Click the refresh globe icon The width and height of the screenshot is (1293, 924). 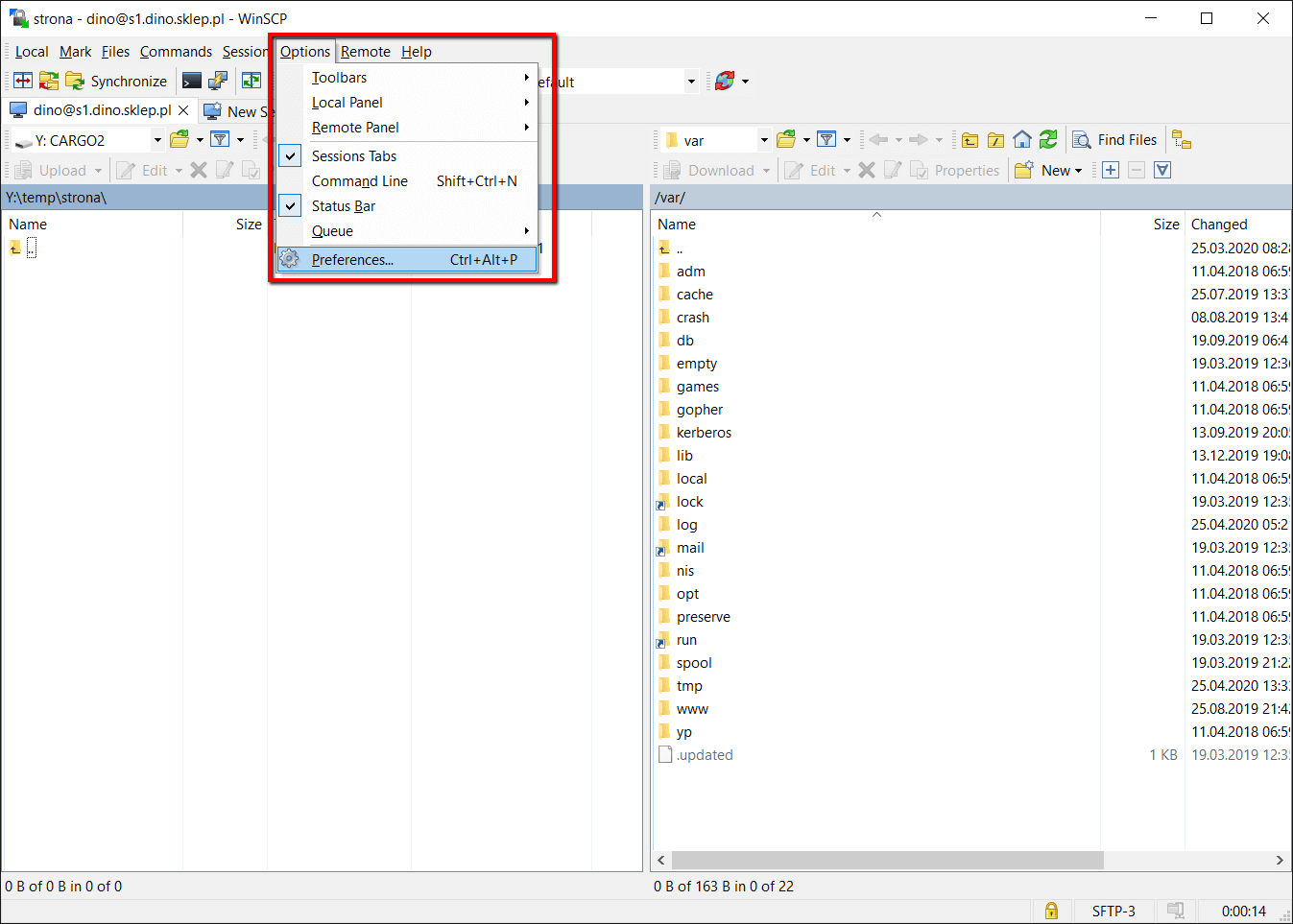coord(726,82)
